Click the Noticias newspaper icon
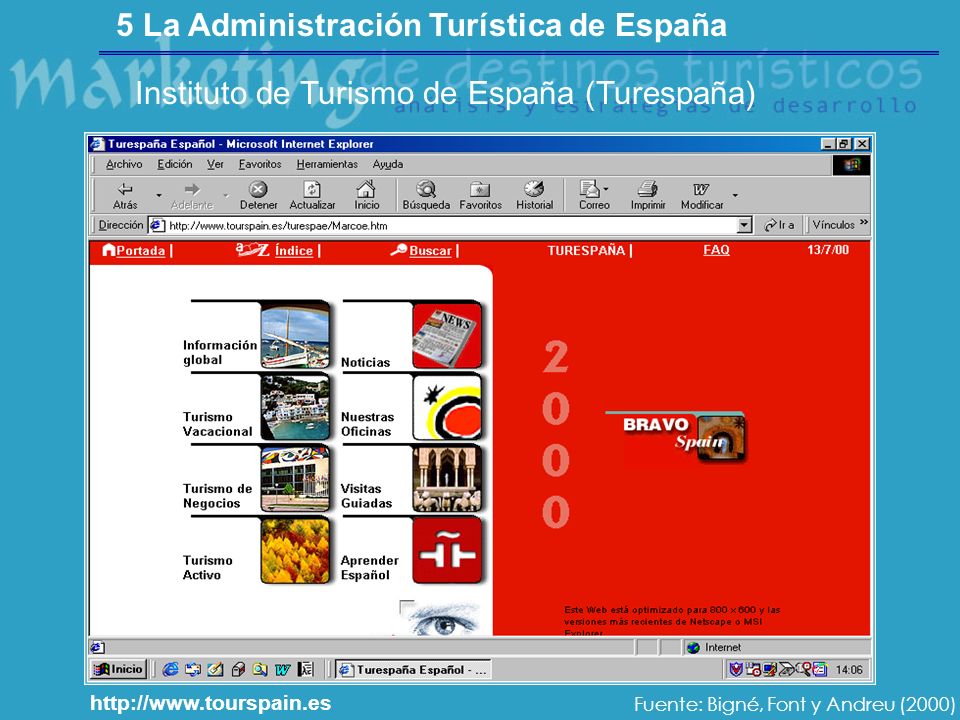Viewport: 960px width, 720px height. pos(447,336)
